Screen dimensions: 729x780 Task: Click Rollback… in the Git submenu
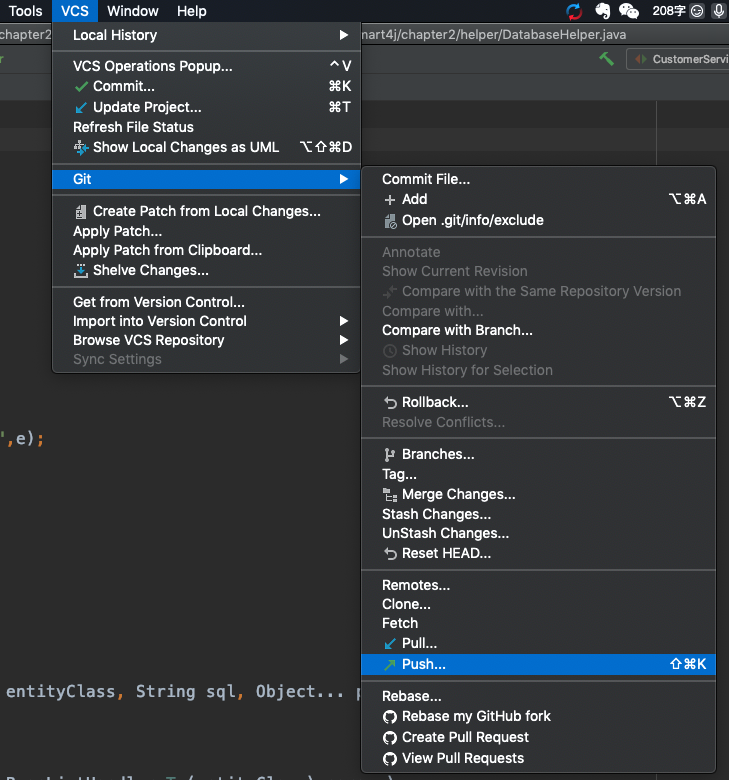point(538,402)
